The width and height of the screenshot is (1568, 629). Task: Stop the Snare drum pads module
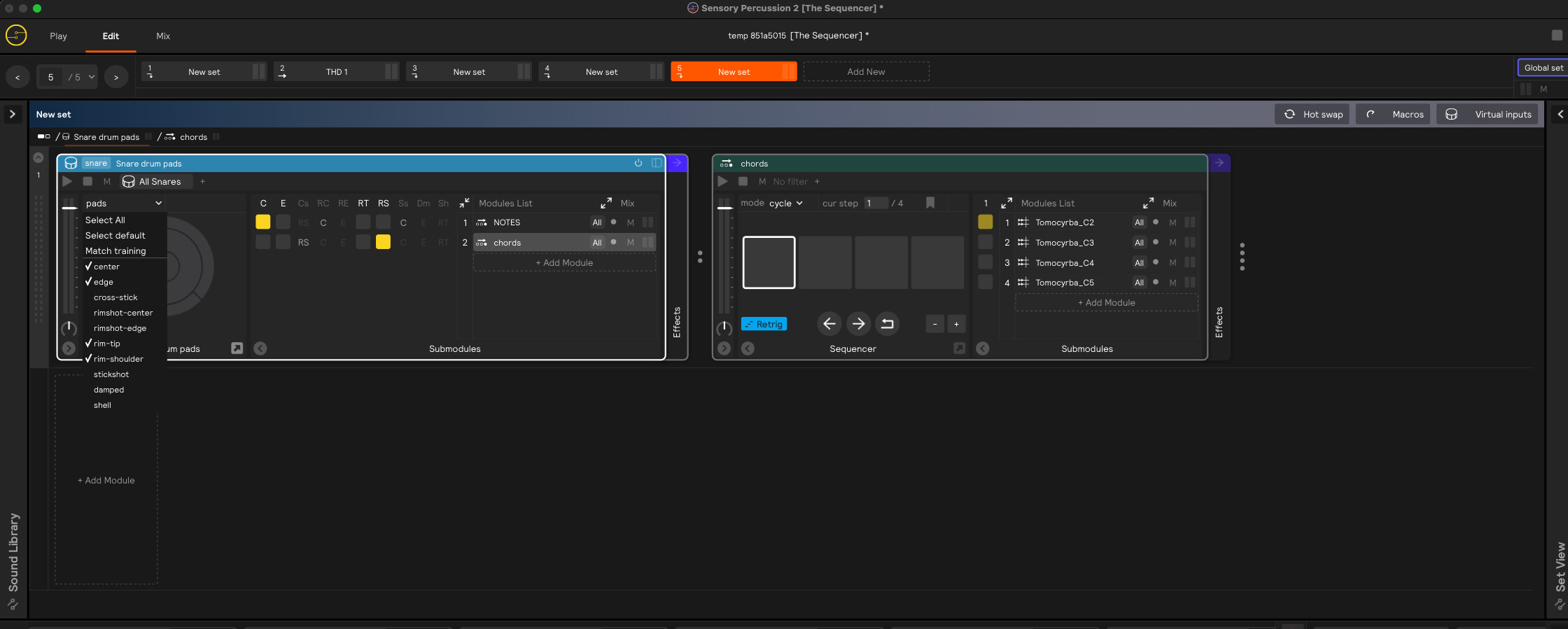[x=87, y=182]
